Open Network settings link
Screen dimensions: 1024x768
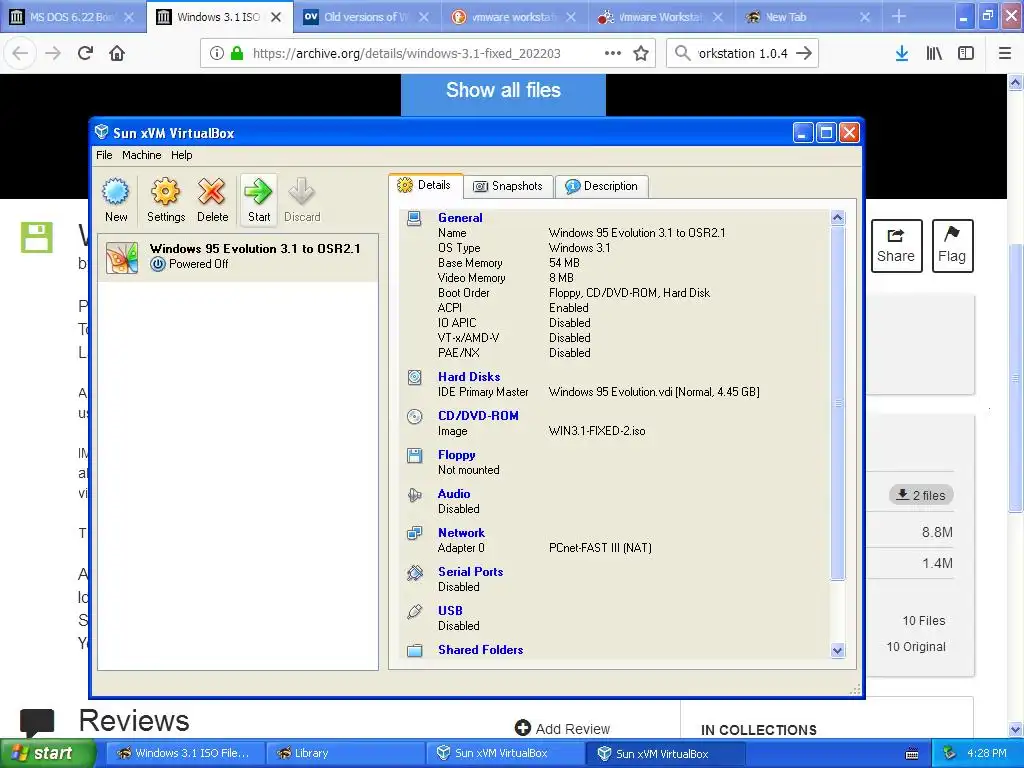click(x=461, y=532)
